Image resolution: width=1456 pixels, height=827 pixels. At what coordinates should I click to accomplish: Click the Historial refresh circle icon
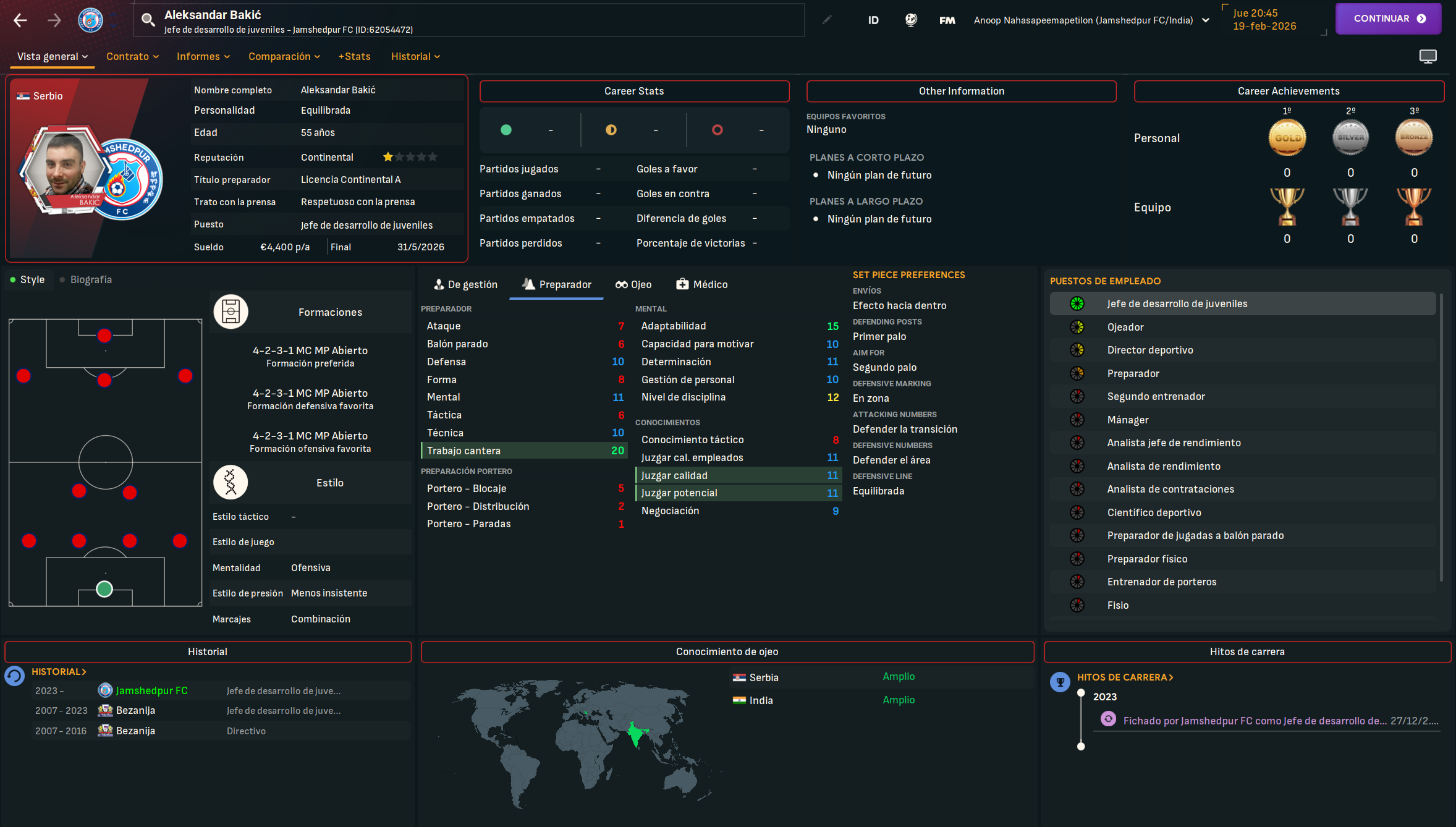[x=14, y=676]
